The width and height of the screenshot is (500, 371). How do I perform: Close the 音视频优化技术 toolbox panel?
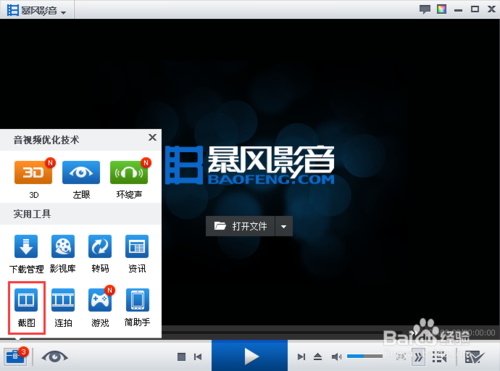point(152,137)
